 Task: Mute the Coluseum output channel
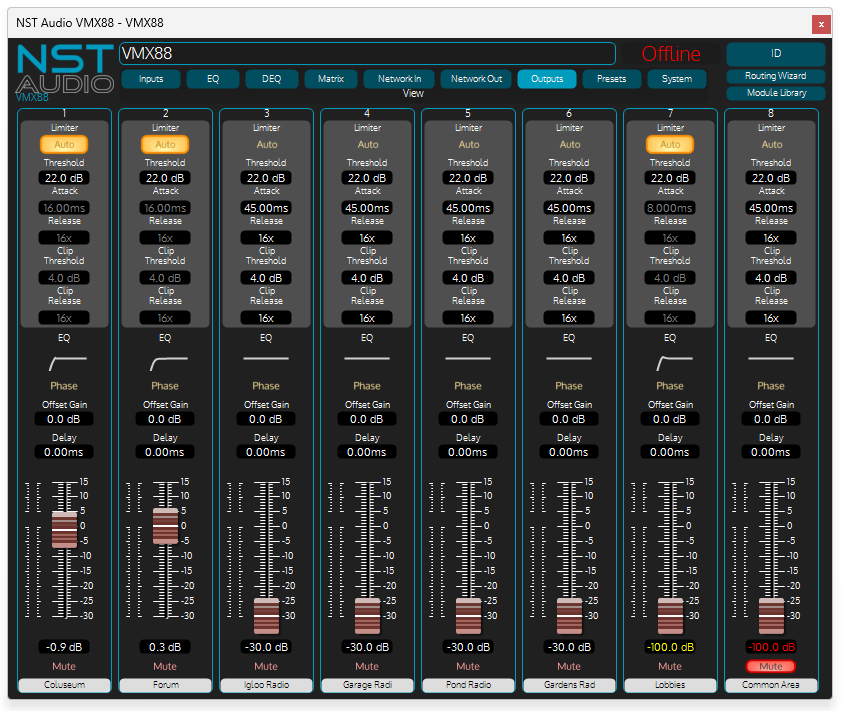[64, 666]
